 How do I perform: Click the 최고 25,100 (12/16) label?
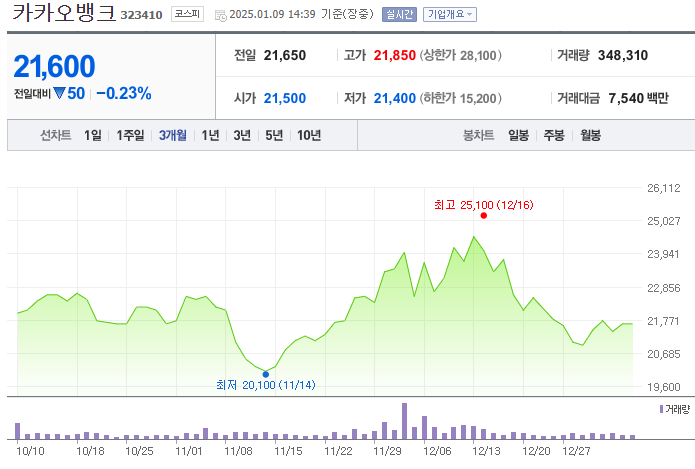[484, 205]
